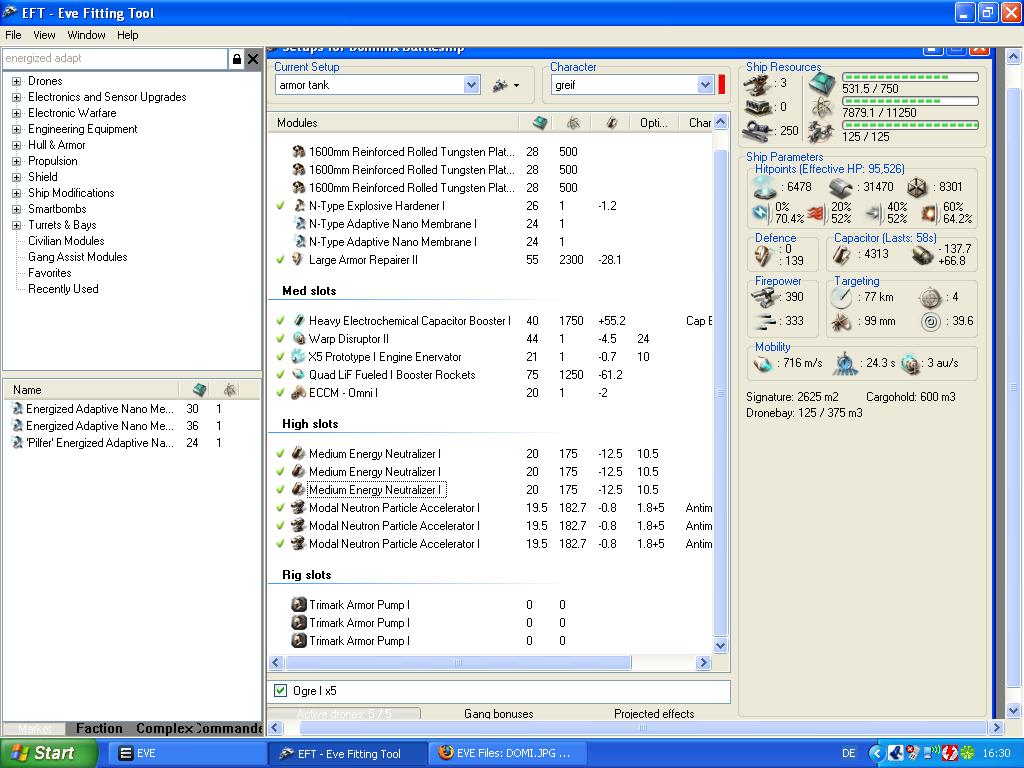The width and height of the screenshot is (1024, 768).
Task: Click the Large Armor Repairer II icon
Action: (x=298, y=259)
